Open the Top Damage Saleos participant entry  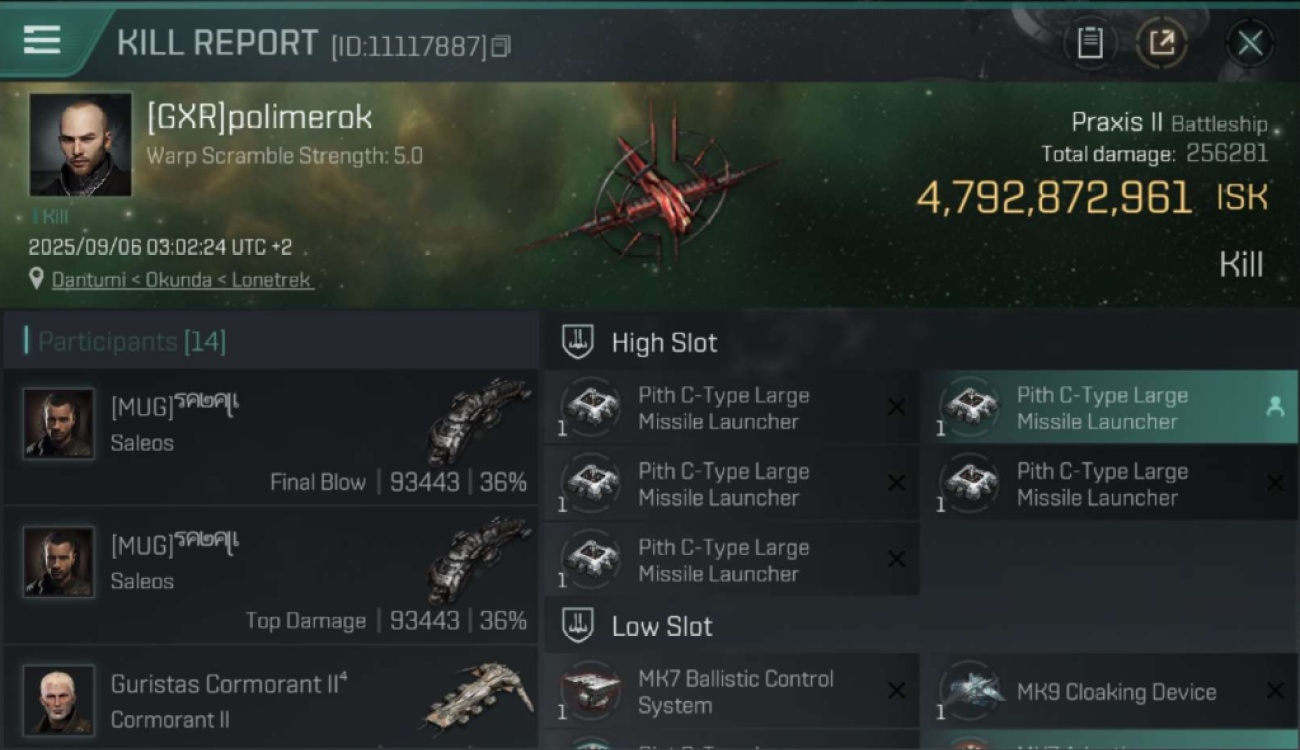coord(270,575)
